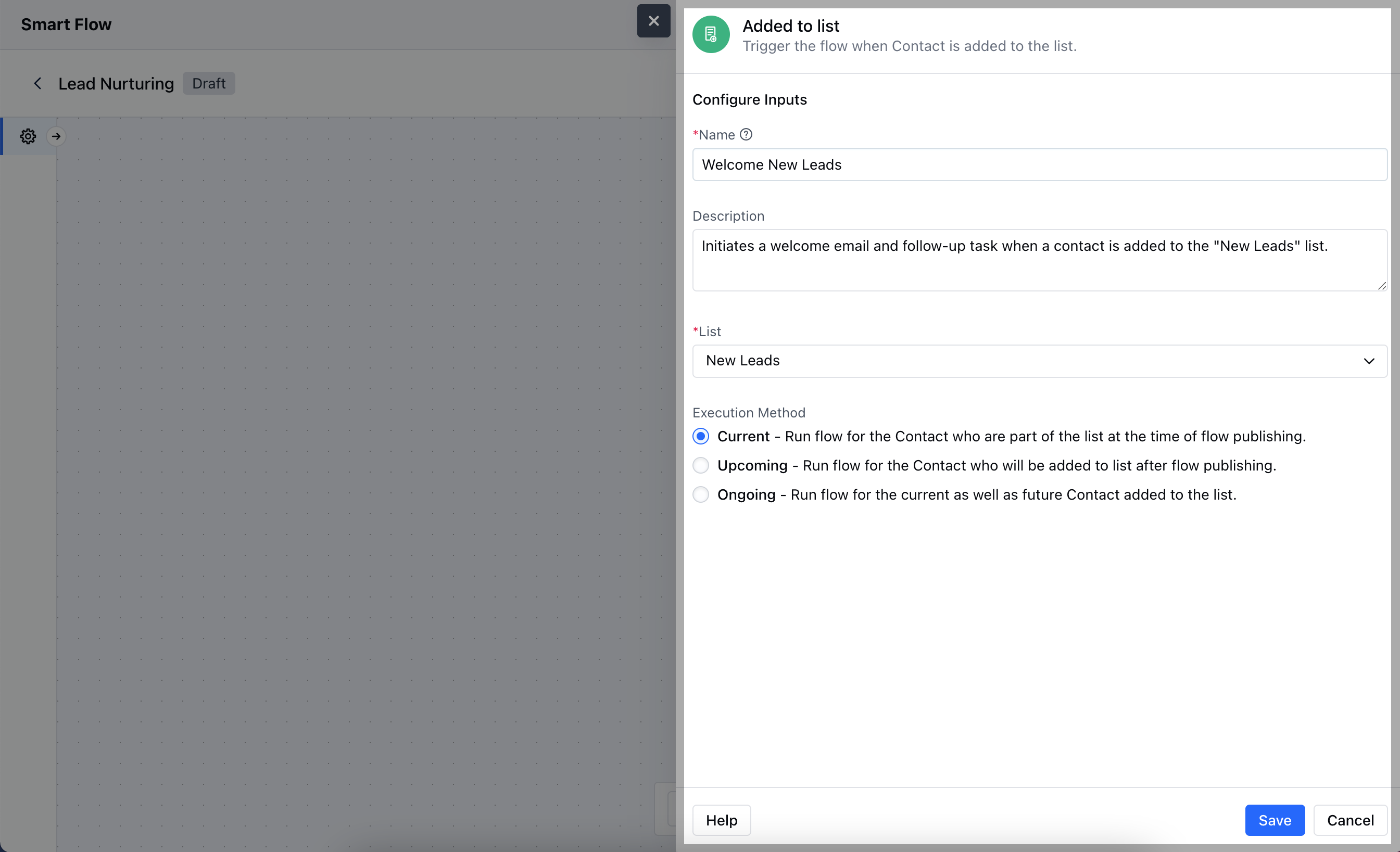The width and height of the screenshot is (1400, 852).
Task: Click the Save button
Action: (1275, 820)
